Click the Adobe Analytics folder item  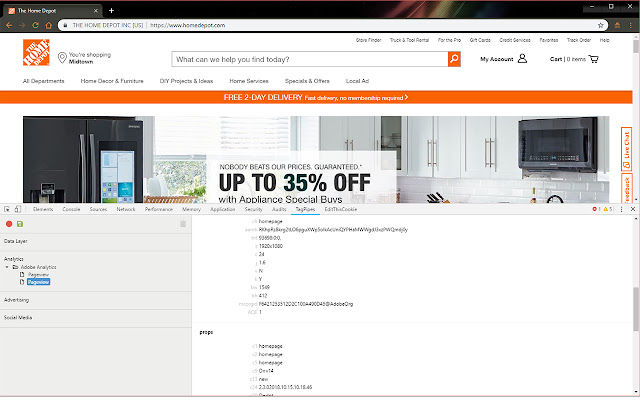tap(38, 267)
